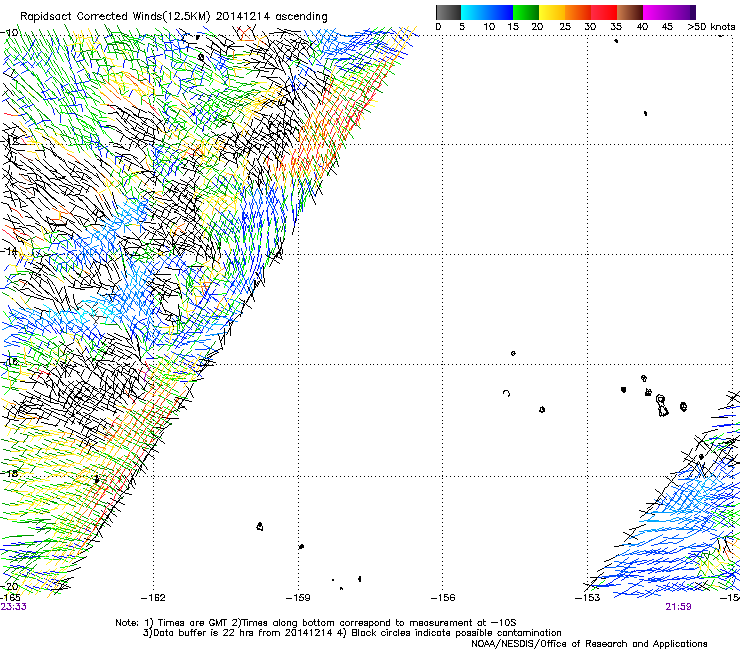The height and width of the screenshot is (650, 740).
Task: Click the longitude label '-156'
Action: coord(443,598)
